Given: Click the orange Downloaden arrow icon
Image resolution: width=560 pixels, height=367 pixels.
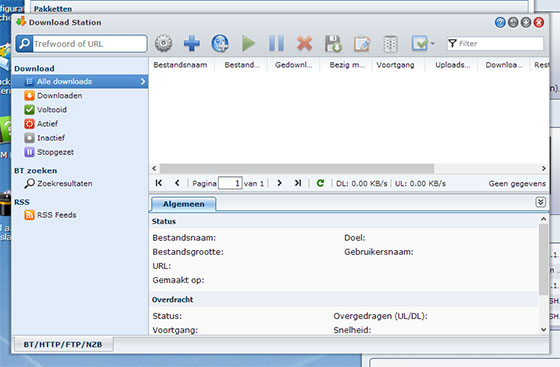Looking at the screenshot, I should point(29,96).
